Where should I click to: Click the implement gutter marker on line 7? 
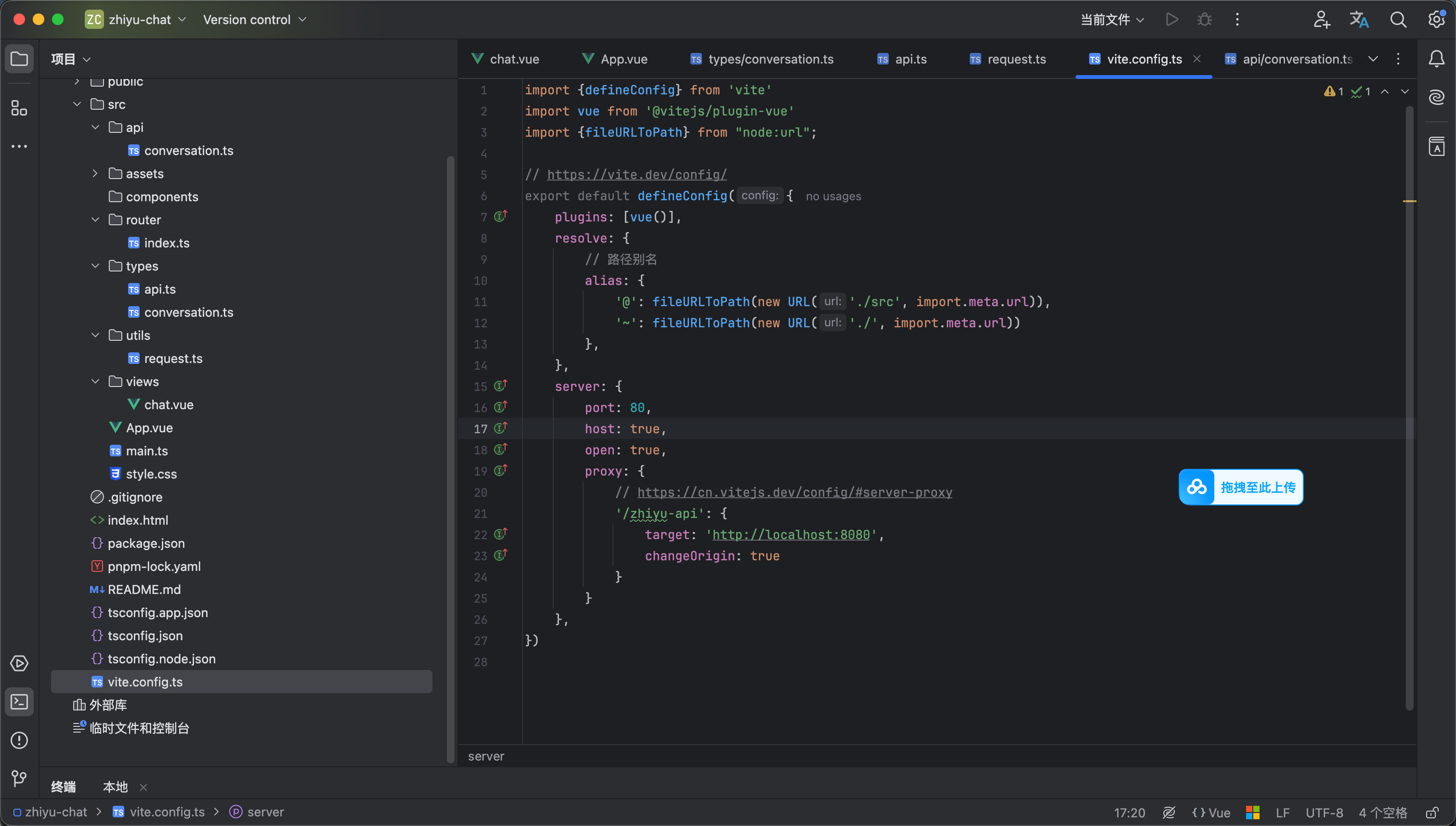(500, 216)
